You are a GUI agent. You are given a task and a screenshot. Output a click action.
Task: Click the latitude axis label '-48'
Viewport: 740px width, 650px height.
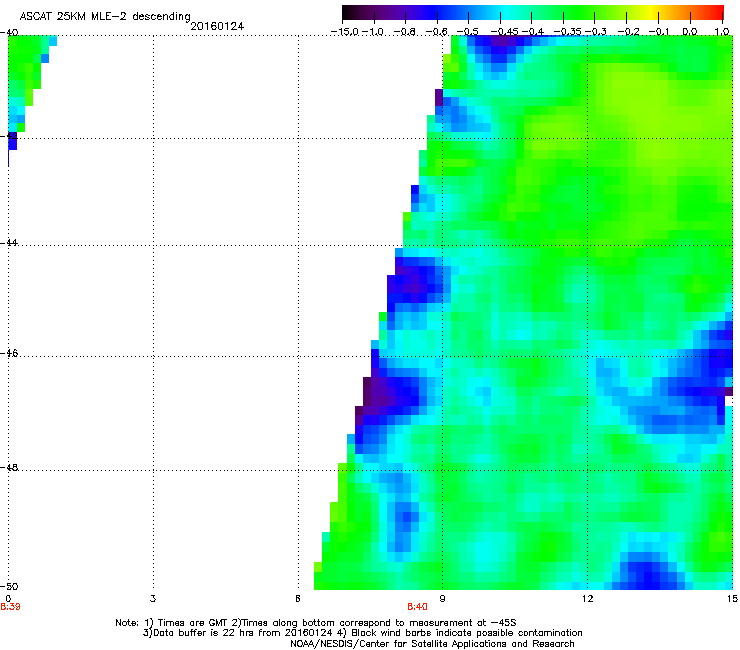tap(9, 467)
